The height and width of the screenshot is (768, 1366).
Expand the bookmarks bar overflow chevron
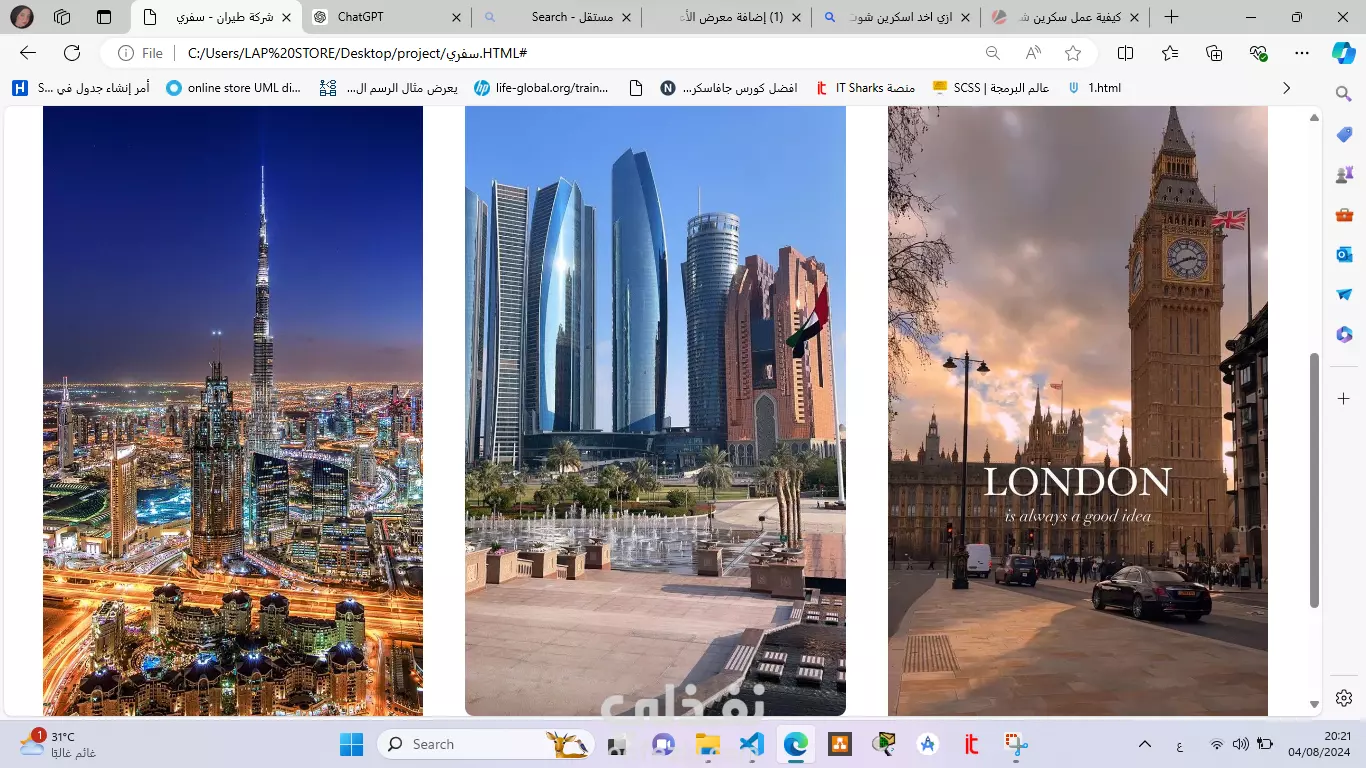[1286, 88]
